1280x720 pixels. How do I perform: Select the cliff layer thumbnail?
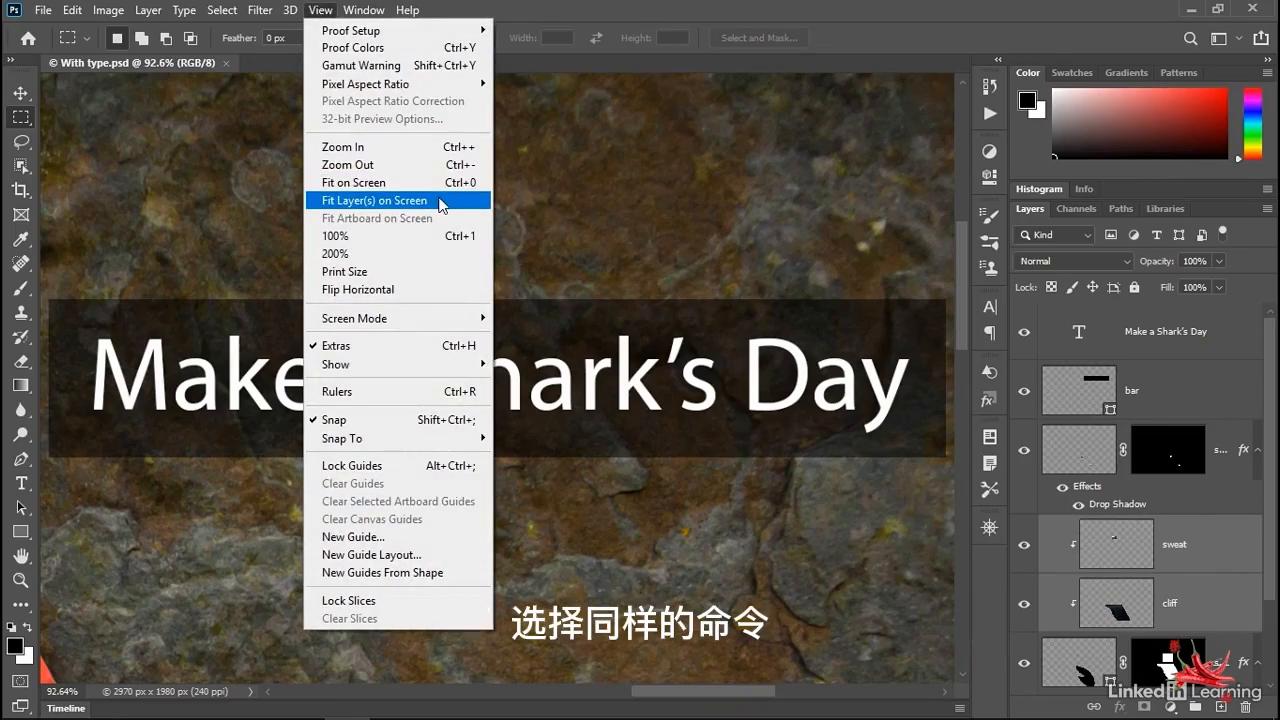coord(1116,604)
